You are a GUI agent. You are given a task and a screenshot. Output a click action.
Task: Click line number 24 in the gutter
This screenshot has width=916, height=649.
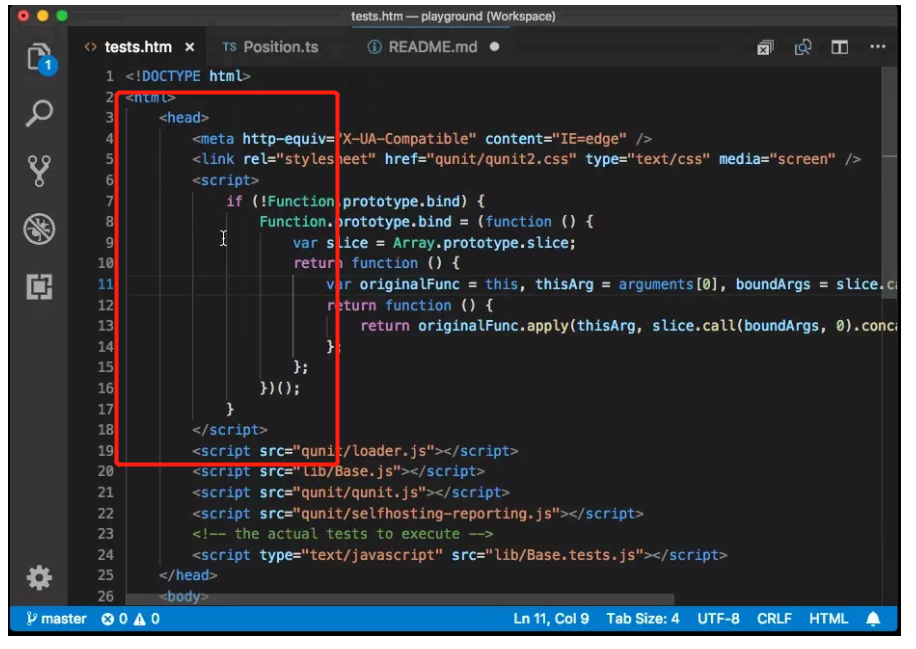pyautogui.click(x=105, y=554)
